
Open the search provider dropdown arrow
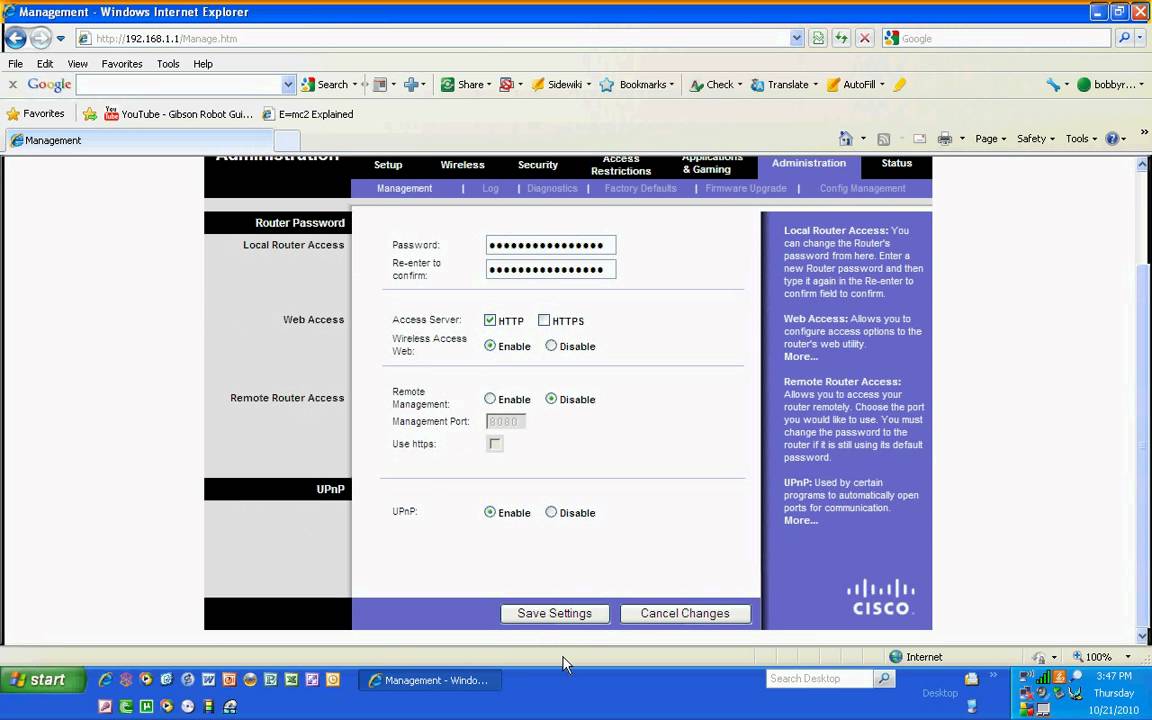[x=1141, y=38]
